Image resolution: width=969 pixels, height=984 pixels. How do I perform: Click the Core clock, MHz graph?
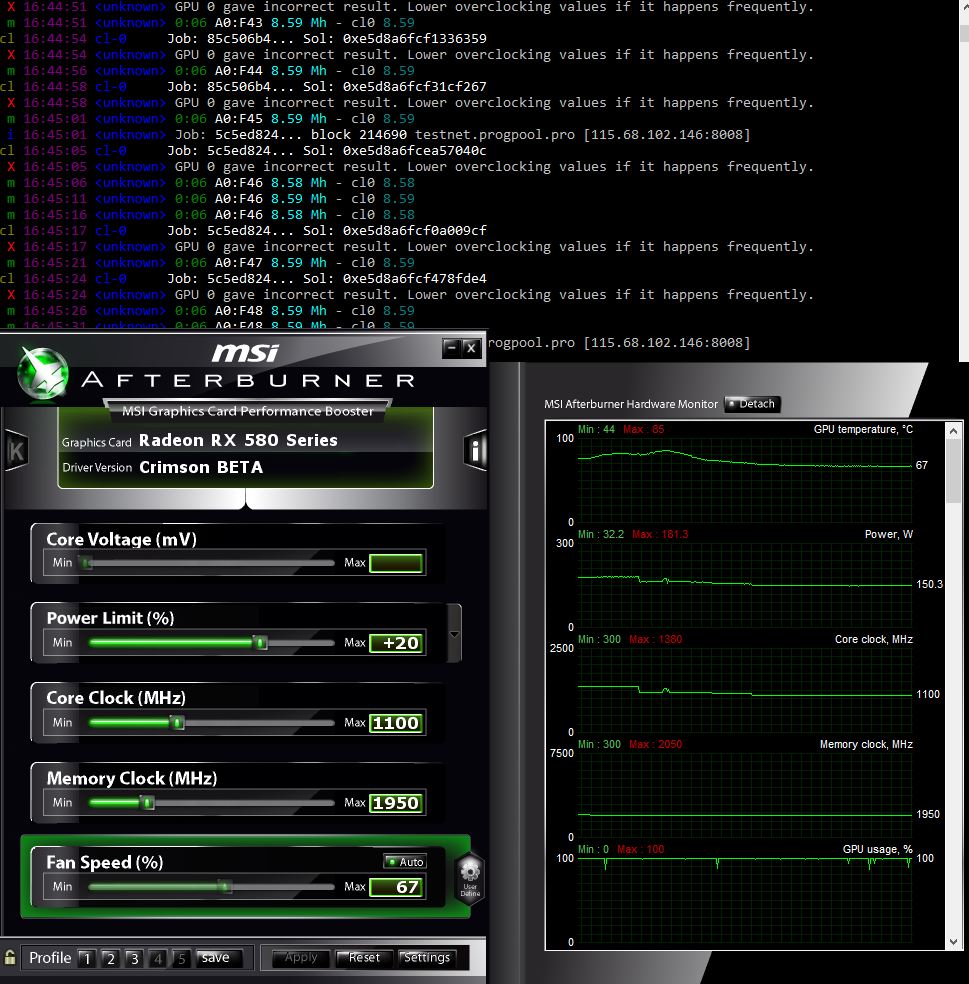tap(745, 690)
